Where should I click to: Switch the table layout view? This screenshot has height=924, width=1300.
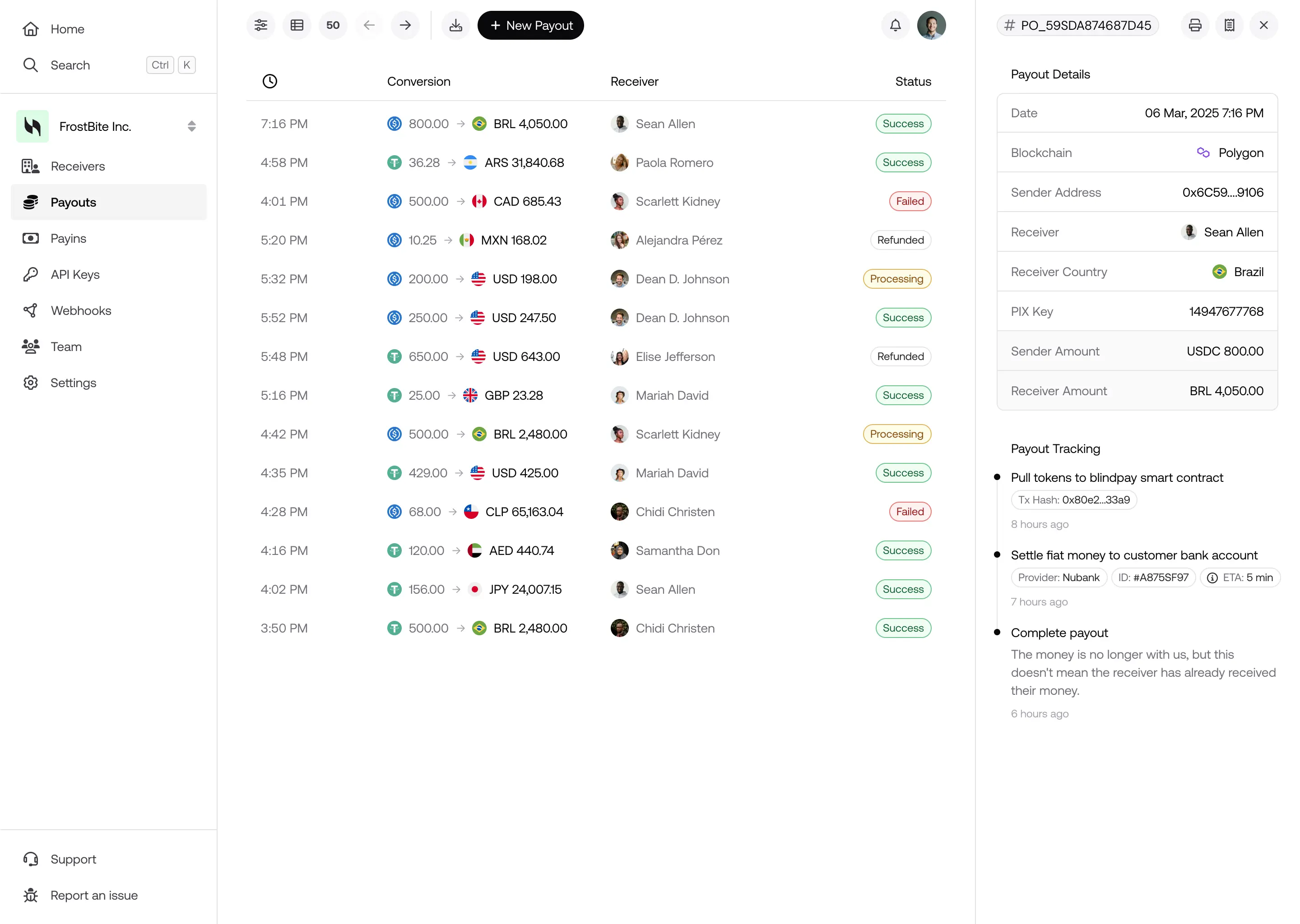click(x=297, y=25)
